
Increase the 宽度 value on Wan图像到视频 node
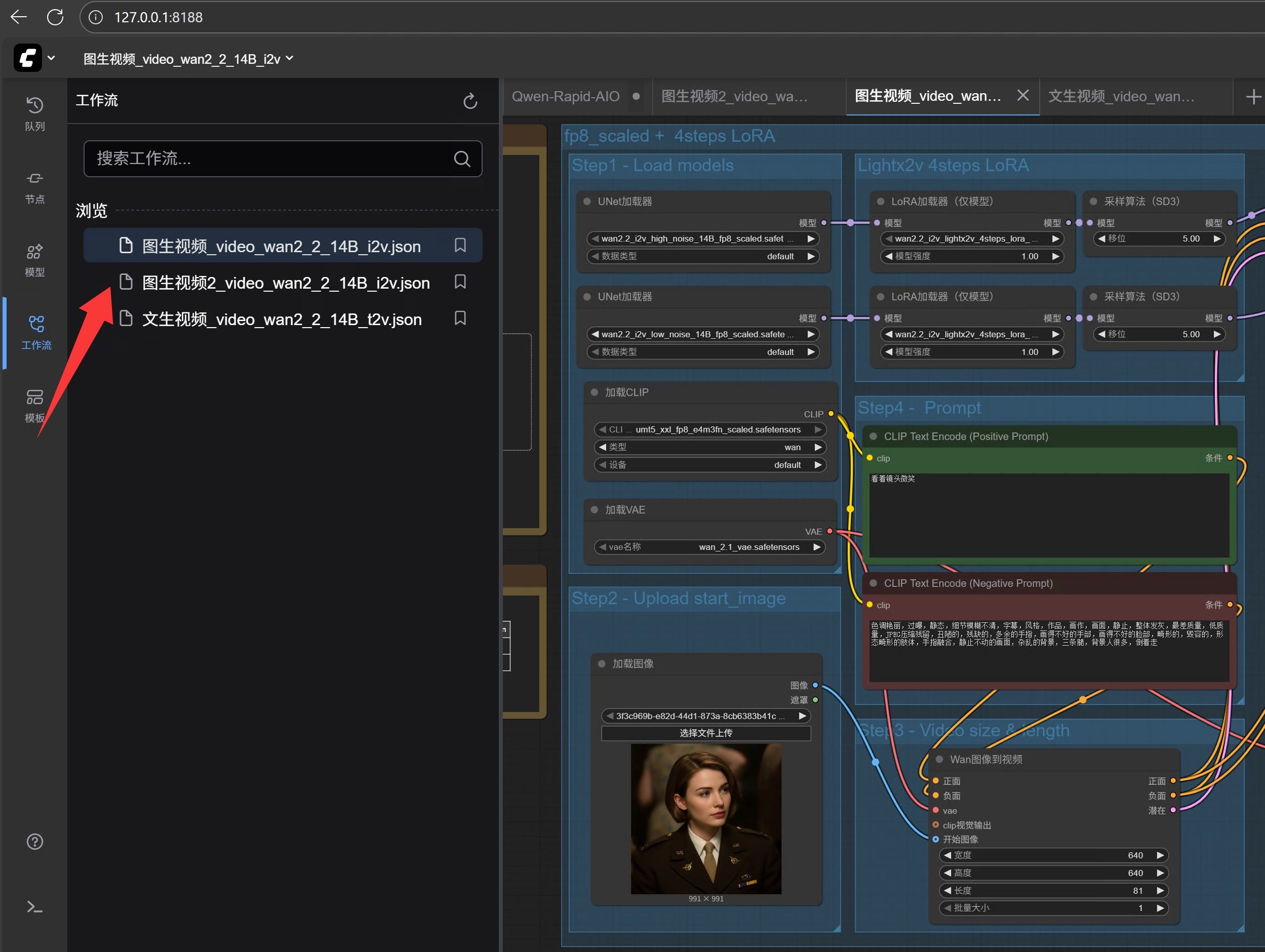pos(1160,855)
